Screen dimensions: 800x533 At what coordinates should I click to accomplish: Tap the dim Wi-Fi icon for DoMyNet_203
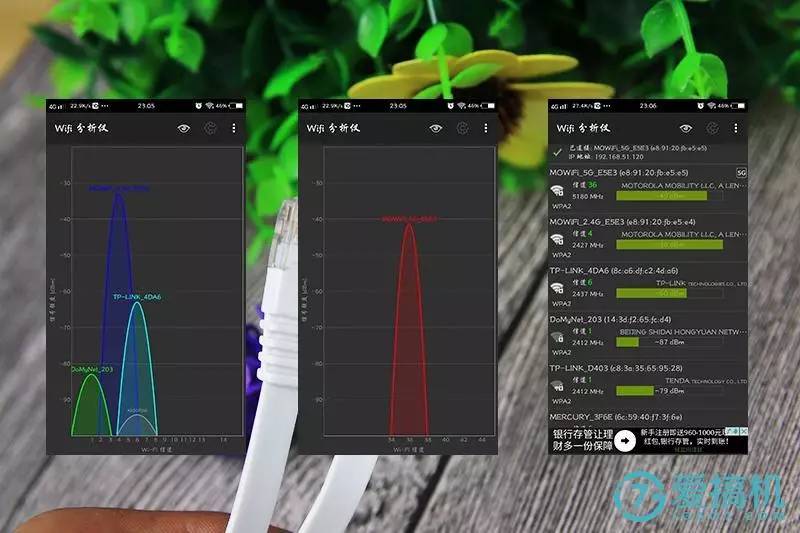pyautogui.click(x=557, y=337)
